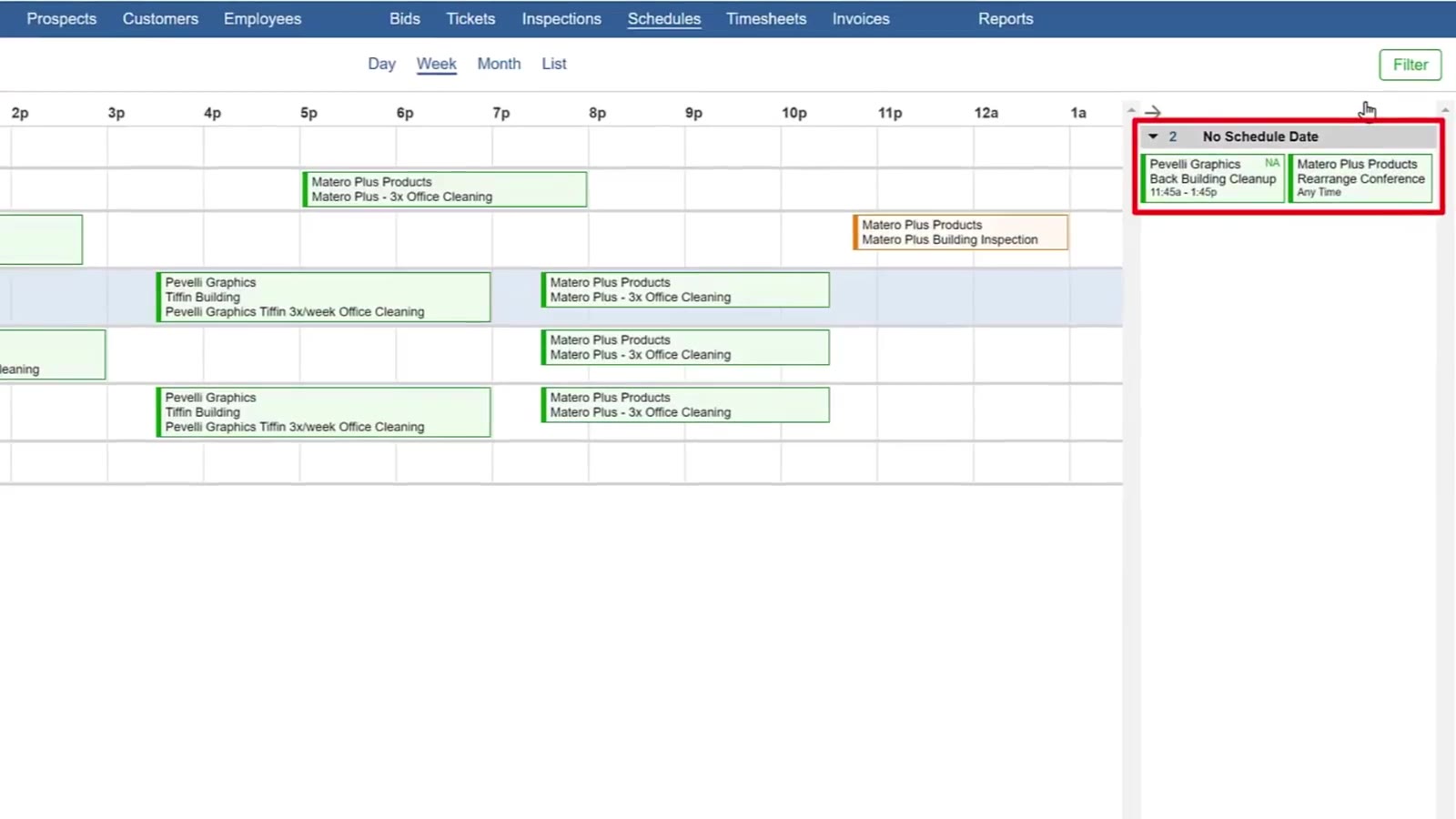Collapse the side panel with arrow icon
This screenshot has width=1456, height=819.
tap(1153, 112)
